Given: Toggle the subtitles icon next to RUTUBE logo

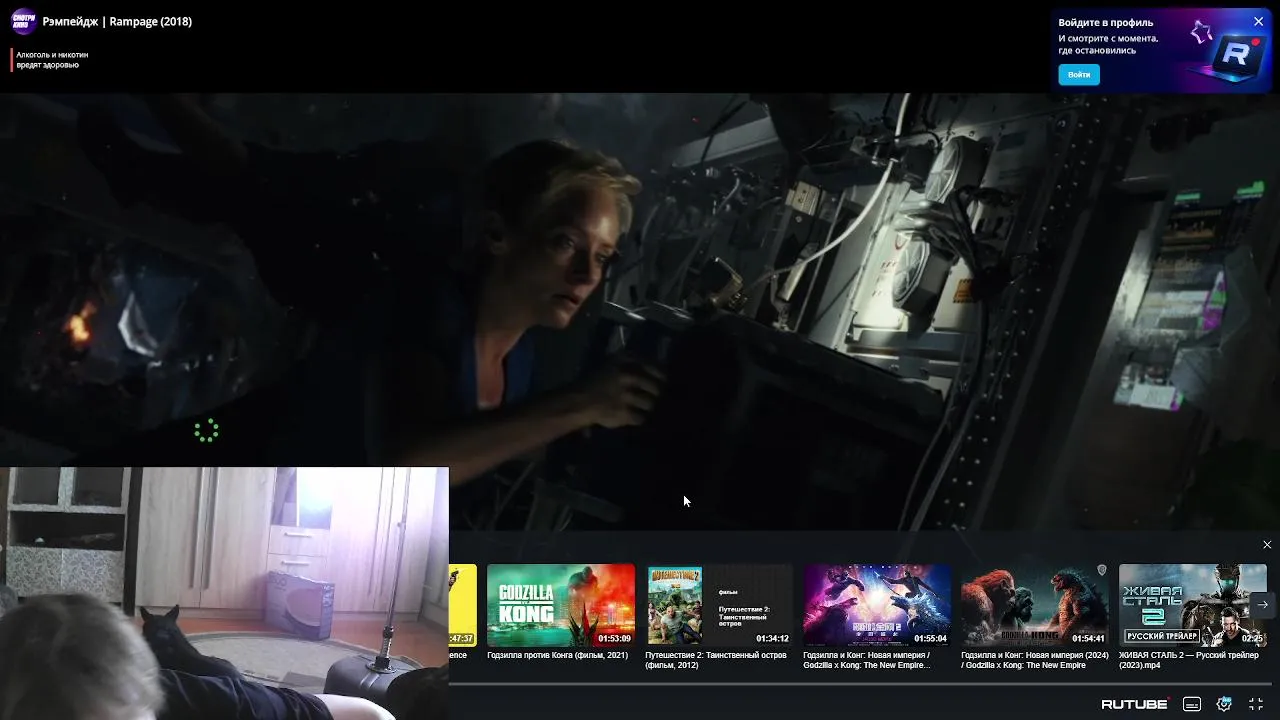Looking at the screenshot, I should [x=1192, y=704].
